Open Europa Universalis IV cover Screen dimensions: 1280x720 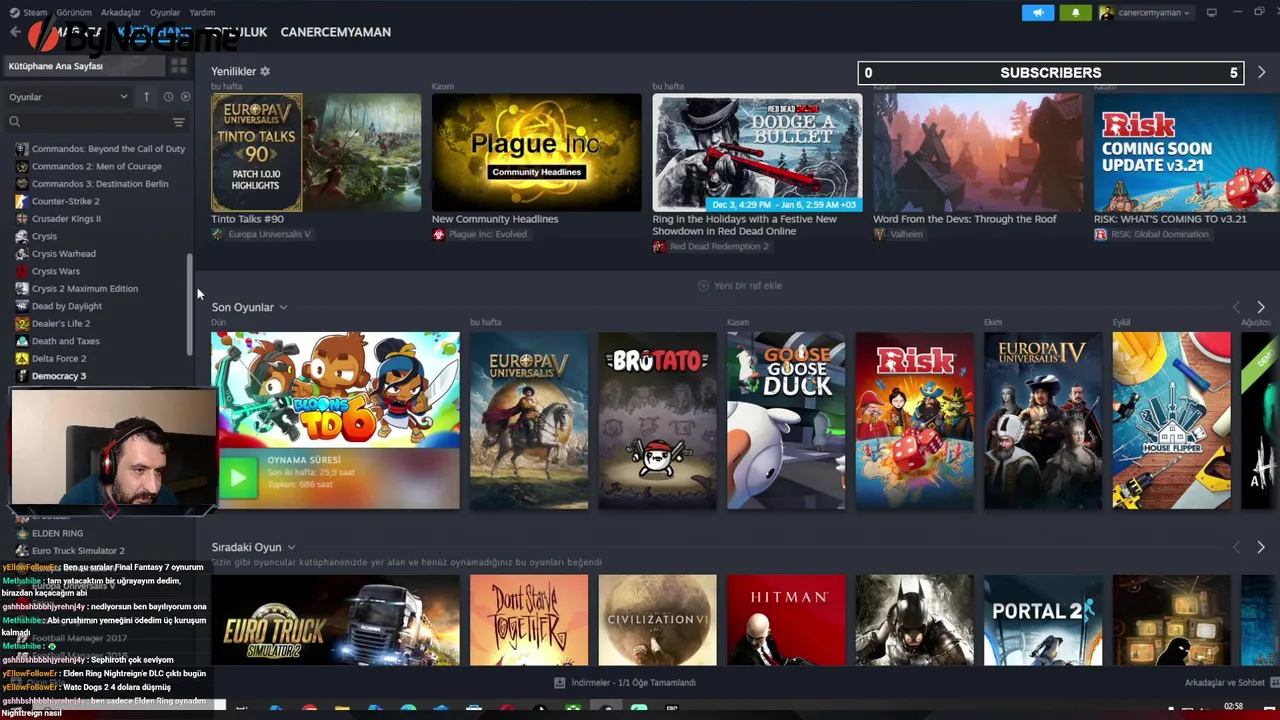click(x=1043, y=420)
